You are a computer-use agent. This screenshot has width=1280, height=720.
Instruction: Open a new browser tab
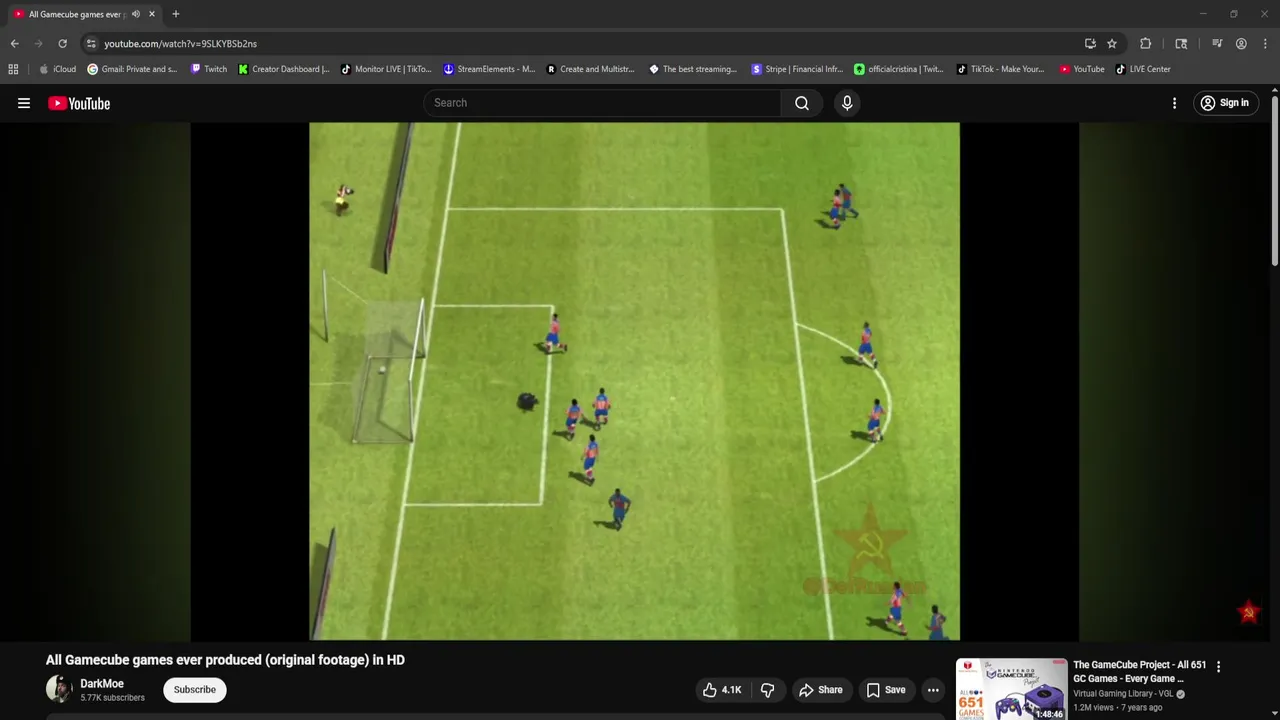coord(176,14)
